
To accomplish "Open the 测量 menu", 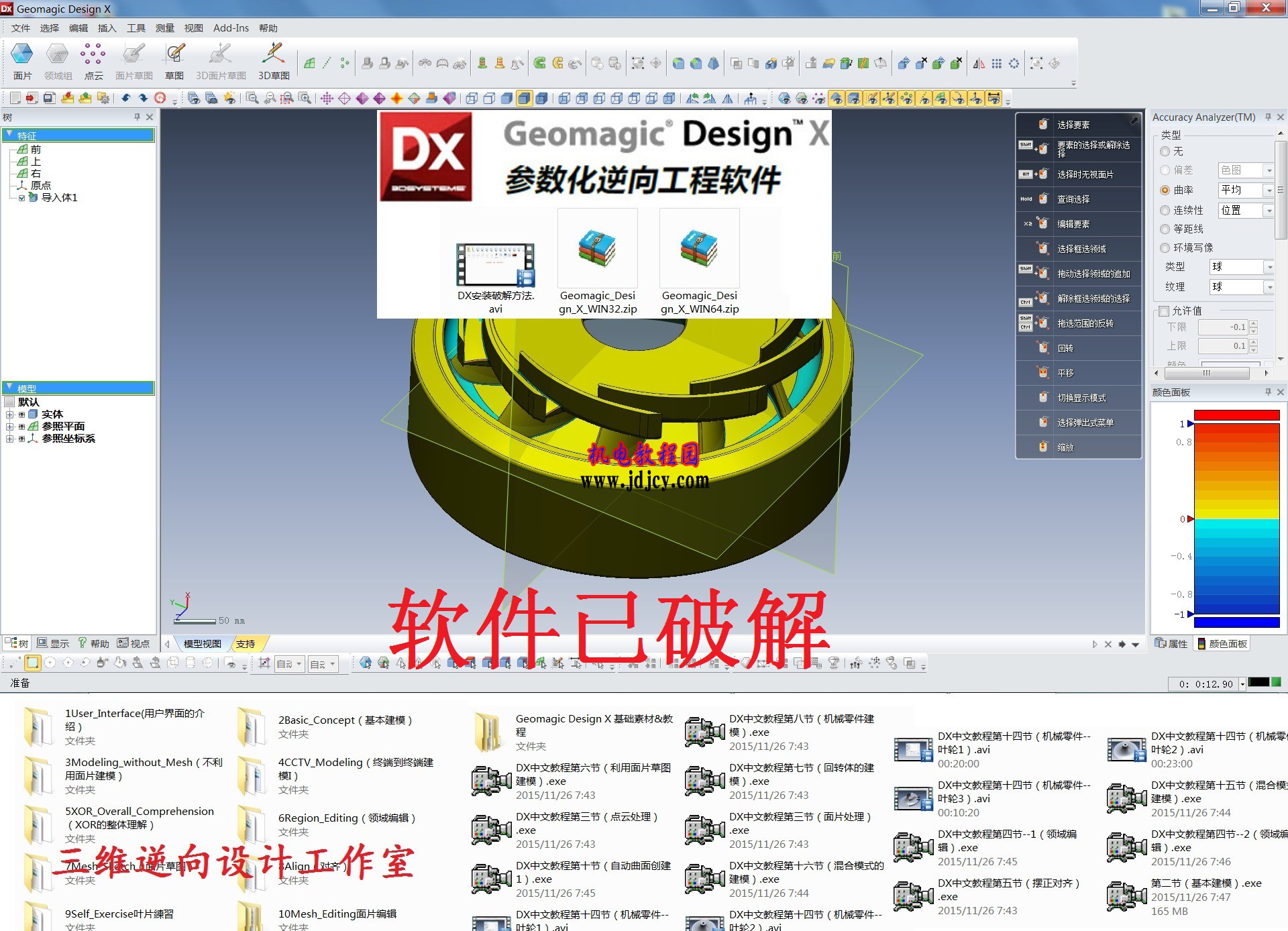I will (x=165, y=28).
